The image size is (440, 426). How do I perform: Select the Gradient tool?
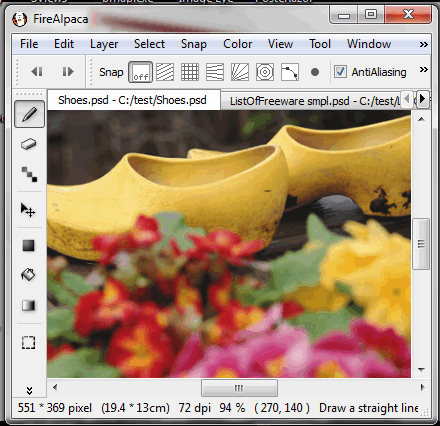click(x=28, y=305)
